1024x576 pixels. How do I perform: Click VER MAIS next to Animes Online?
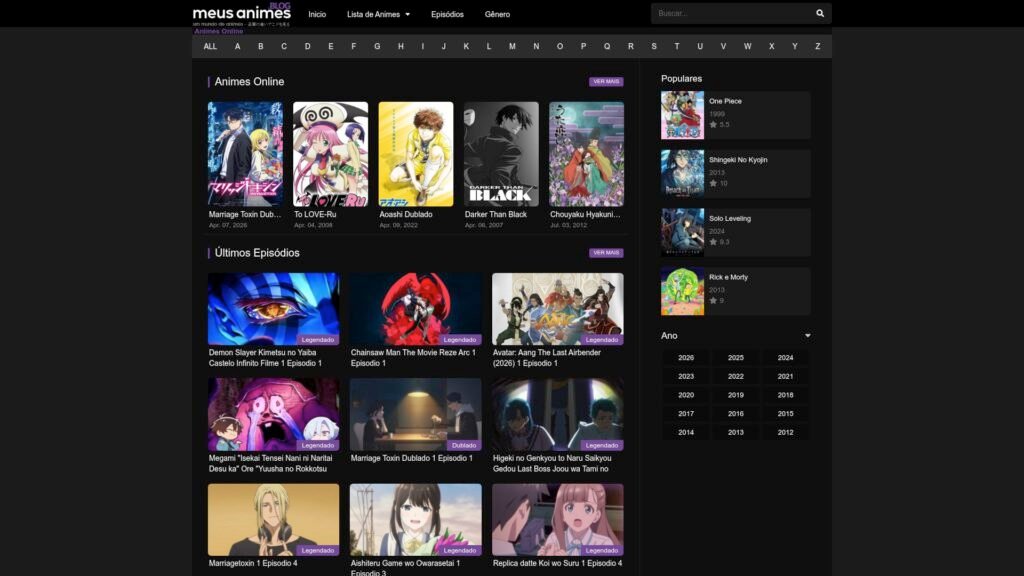point(606,82)
